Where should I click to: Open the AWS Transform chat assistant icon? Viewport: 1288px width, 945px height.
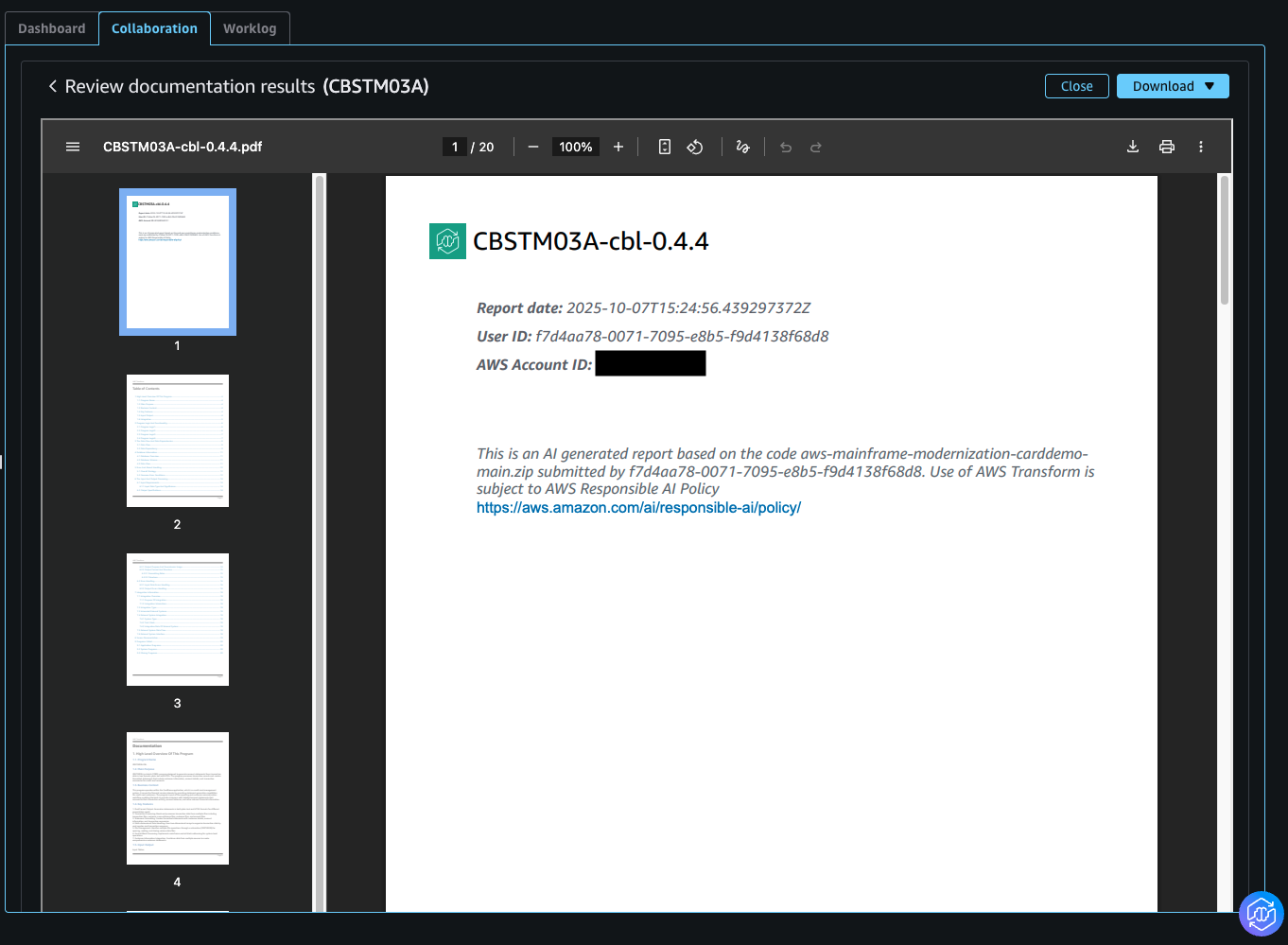pyautogui.click(x=1262, y=914)
